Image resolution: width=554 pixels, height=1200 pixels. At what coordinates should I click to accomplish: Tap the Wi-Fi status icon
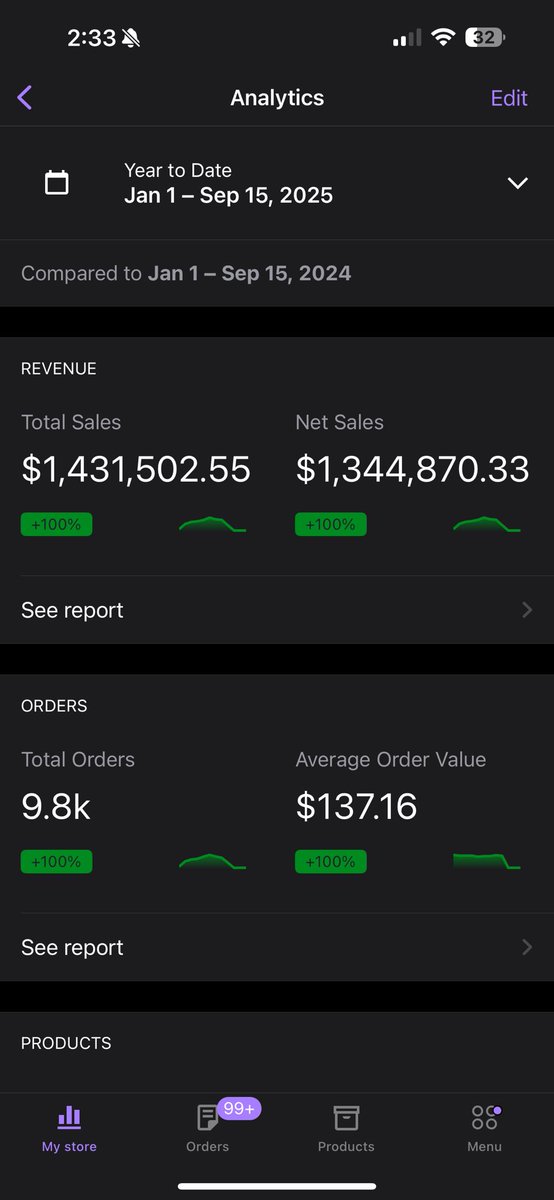pyautogui.click(x=442, y=37)
